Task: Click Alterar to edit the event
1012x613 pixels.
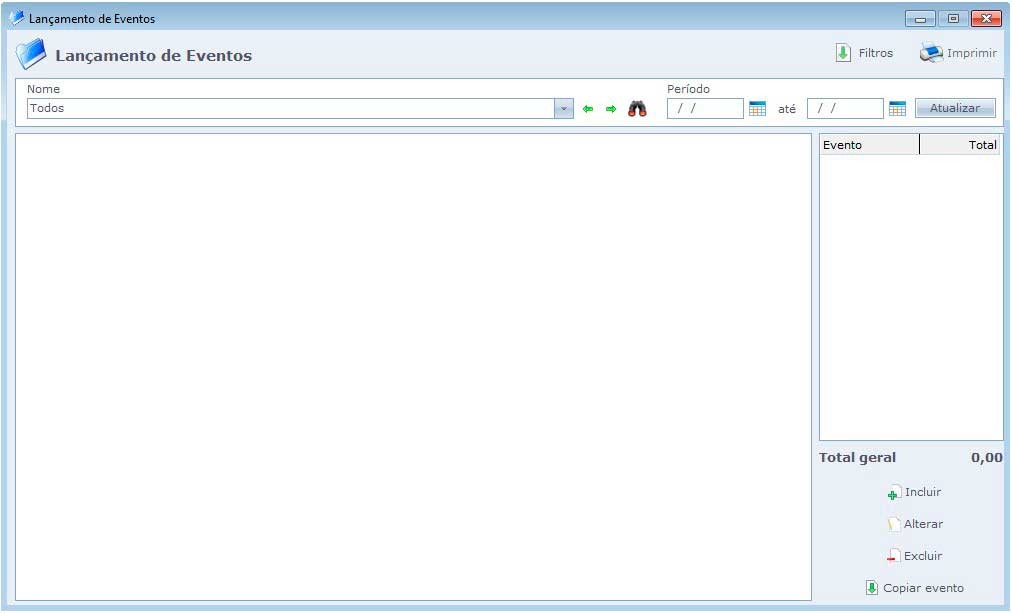Action: click(x=914, y=524)
